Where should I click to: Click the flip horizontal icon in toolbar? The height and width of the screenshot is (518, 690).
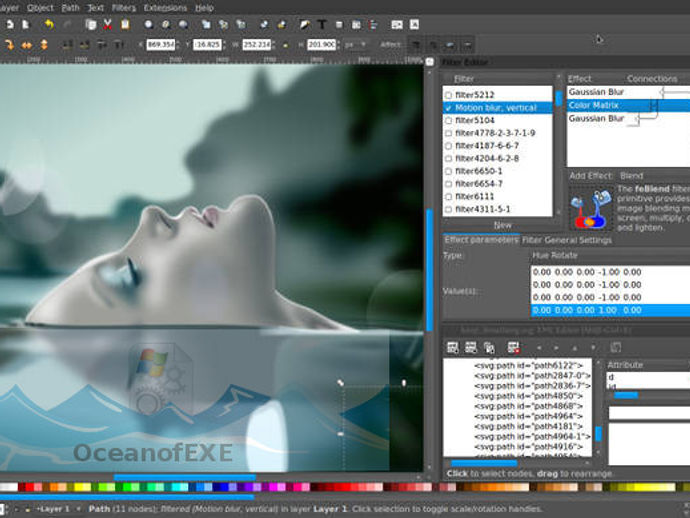[x=28, y=45]
